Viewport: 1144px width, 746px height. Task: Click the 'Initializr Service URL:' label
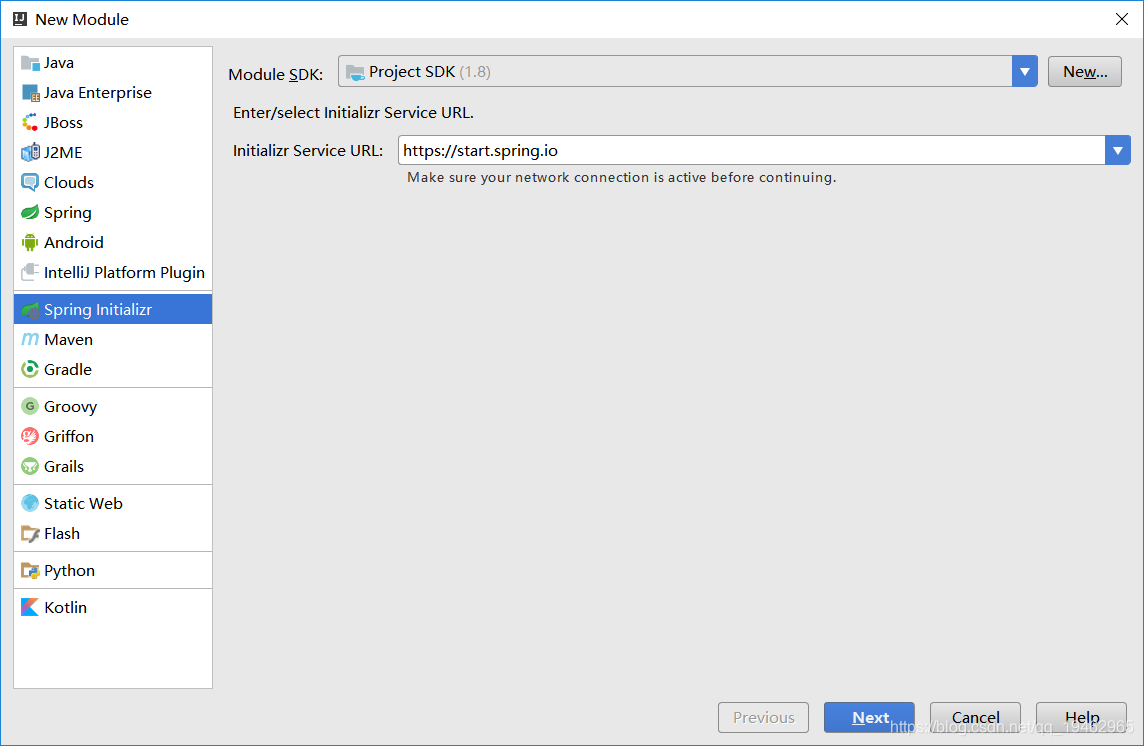(x=308, y=150)
